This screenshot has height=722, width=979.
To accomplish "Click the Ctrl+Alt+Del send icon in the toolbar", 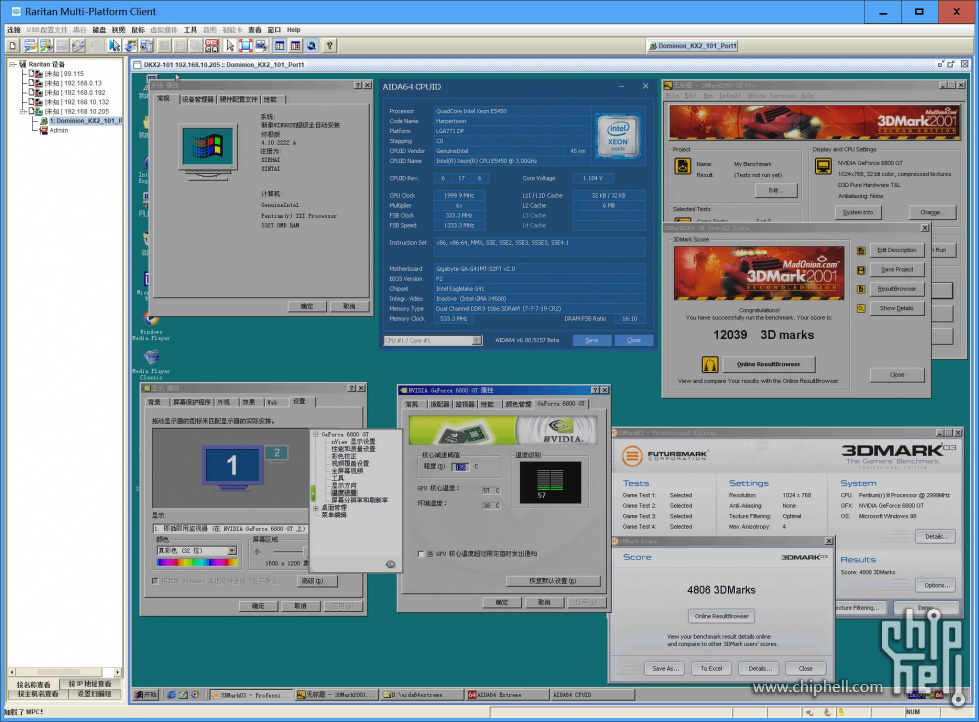I will click(x=212, y=46).
